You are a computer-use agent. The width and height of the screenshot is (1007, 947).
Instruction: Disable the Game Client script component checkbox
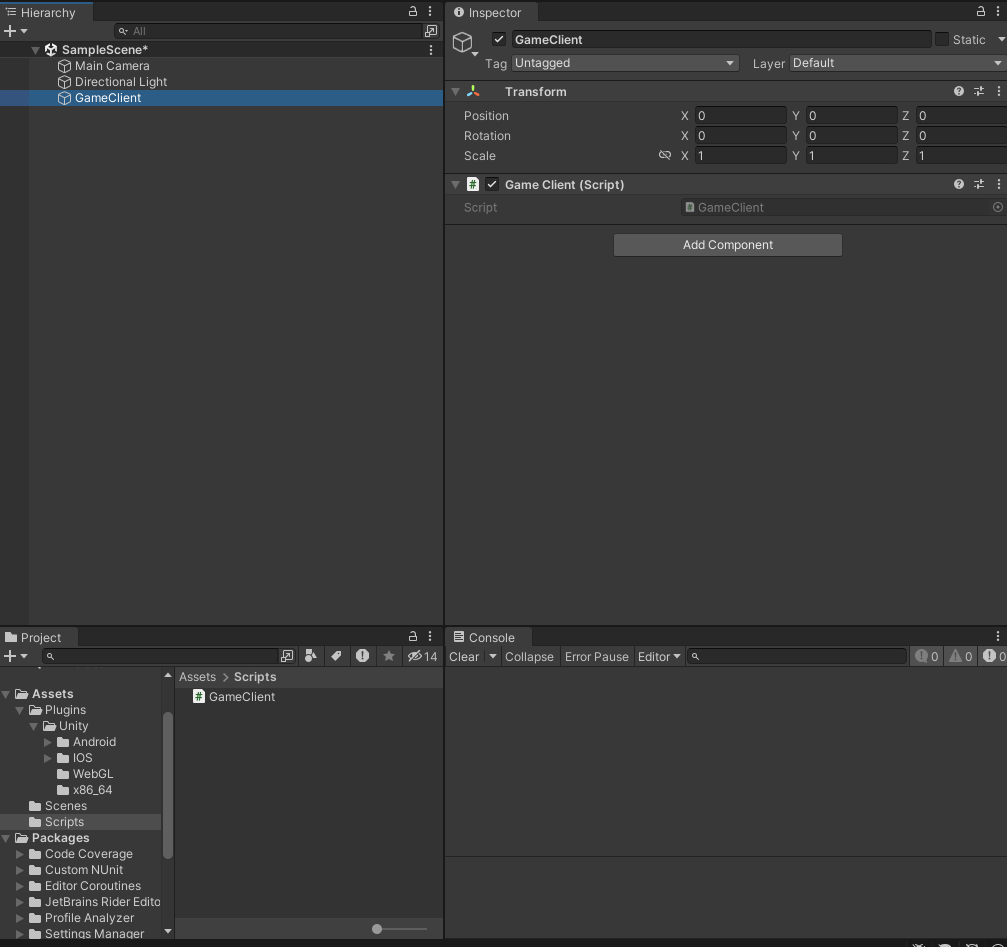pyautogui.click(x=492, y=184)
